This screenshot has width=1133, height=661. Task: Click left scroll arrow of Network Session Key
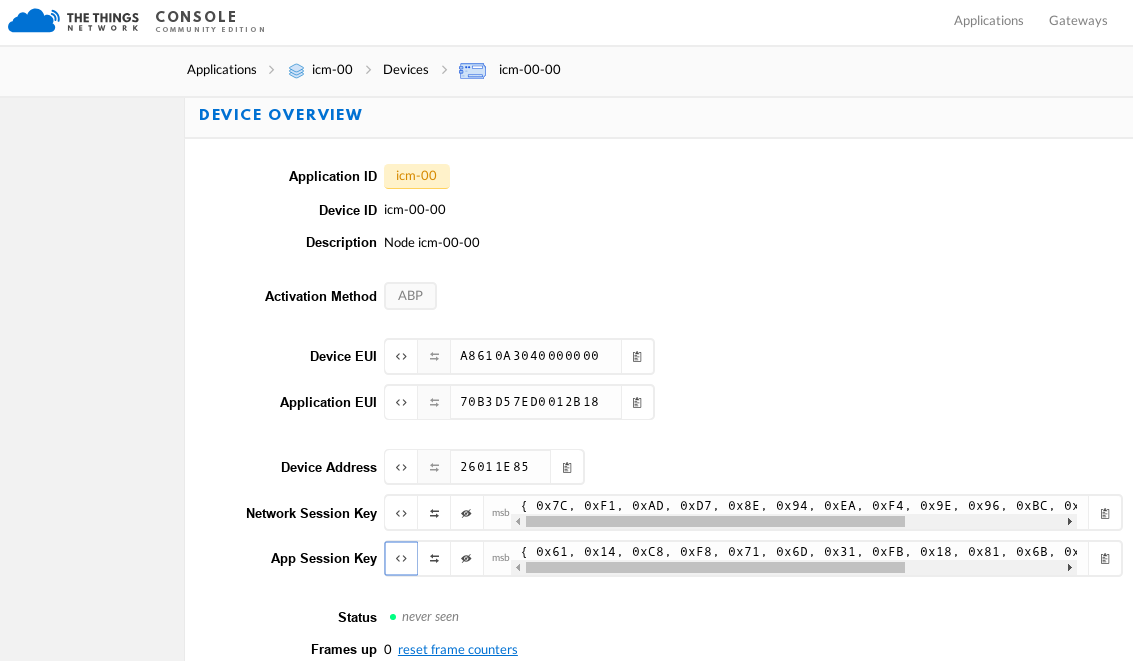click(518, 522)
